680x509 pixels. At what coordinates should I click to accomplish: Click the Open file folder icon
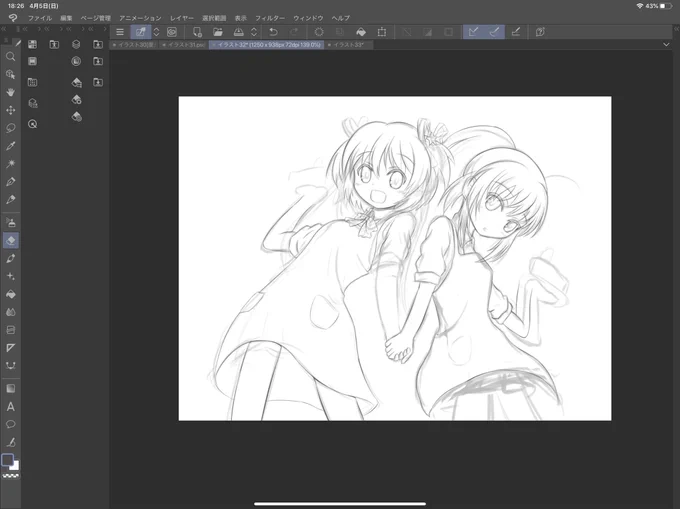coord(218,32)
